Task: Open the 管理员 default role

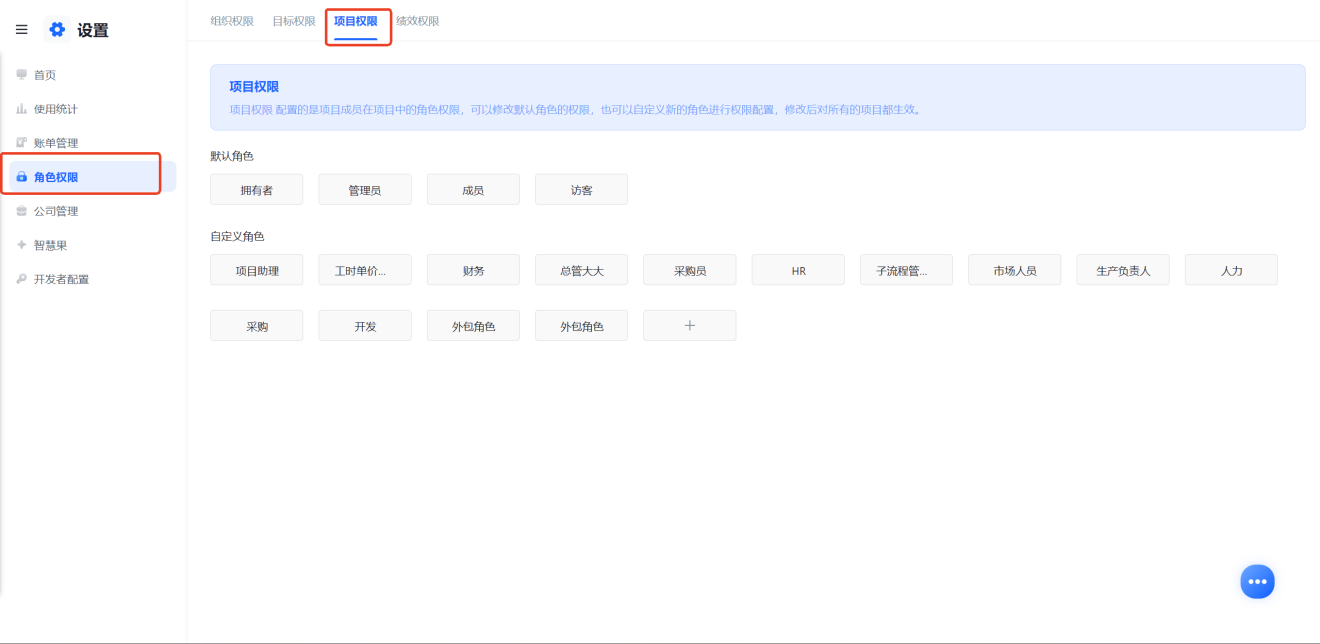Action: point(365,190)
